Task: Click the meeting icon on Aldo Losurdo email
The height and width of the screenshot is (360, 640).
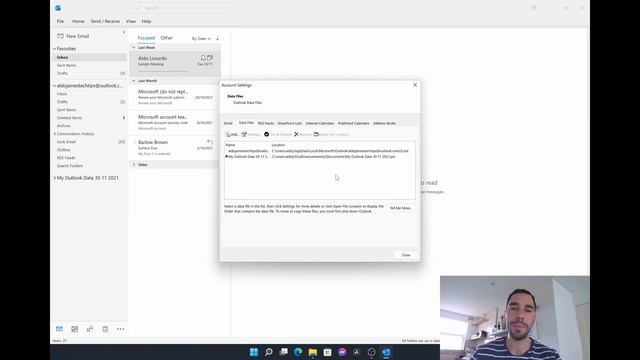Action: click(x=210, y=58)
